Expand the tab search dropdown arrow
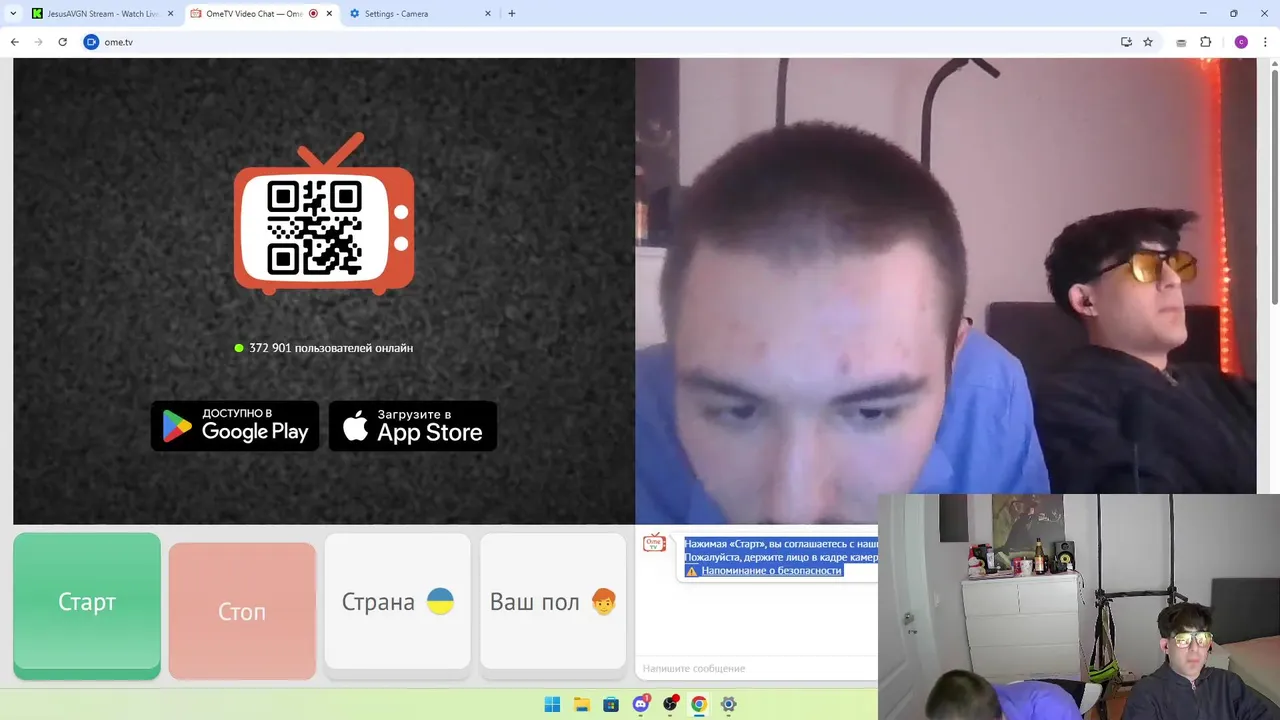This screenshot has height=720, width=1280. [x=13, y=14]
